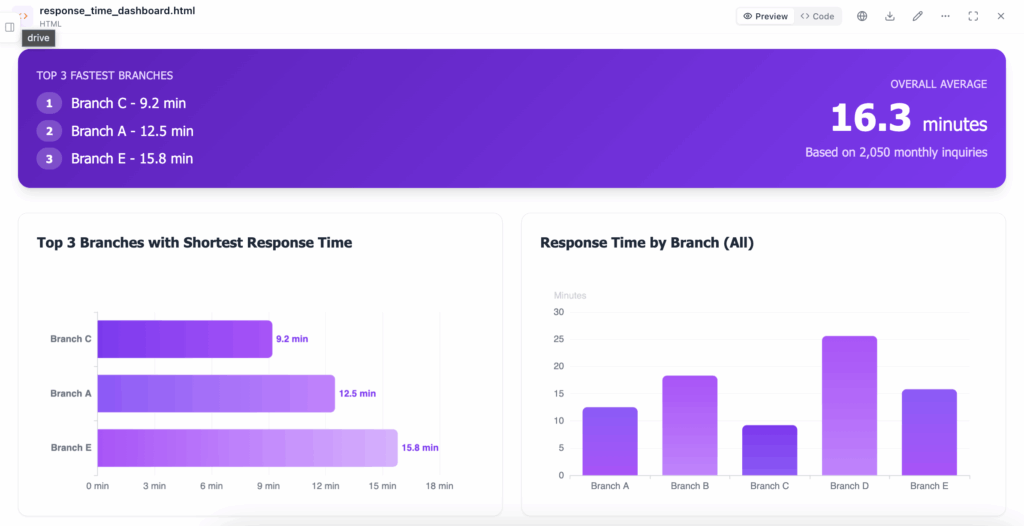Click the 'OVERALL AVERAGE' label
The height and width of the screenshot is (526, 1024).
[x=938, y=84]
